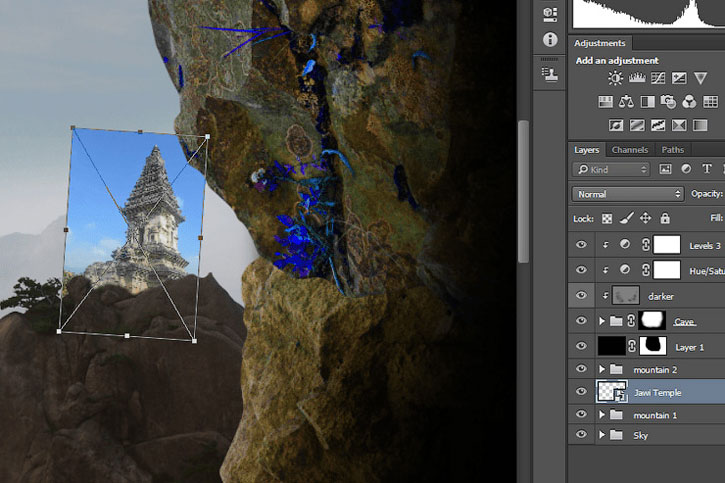Hide the Jawi Temple layer

pos(581,391)
